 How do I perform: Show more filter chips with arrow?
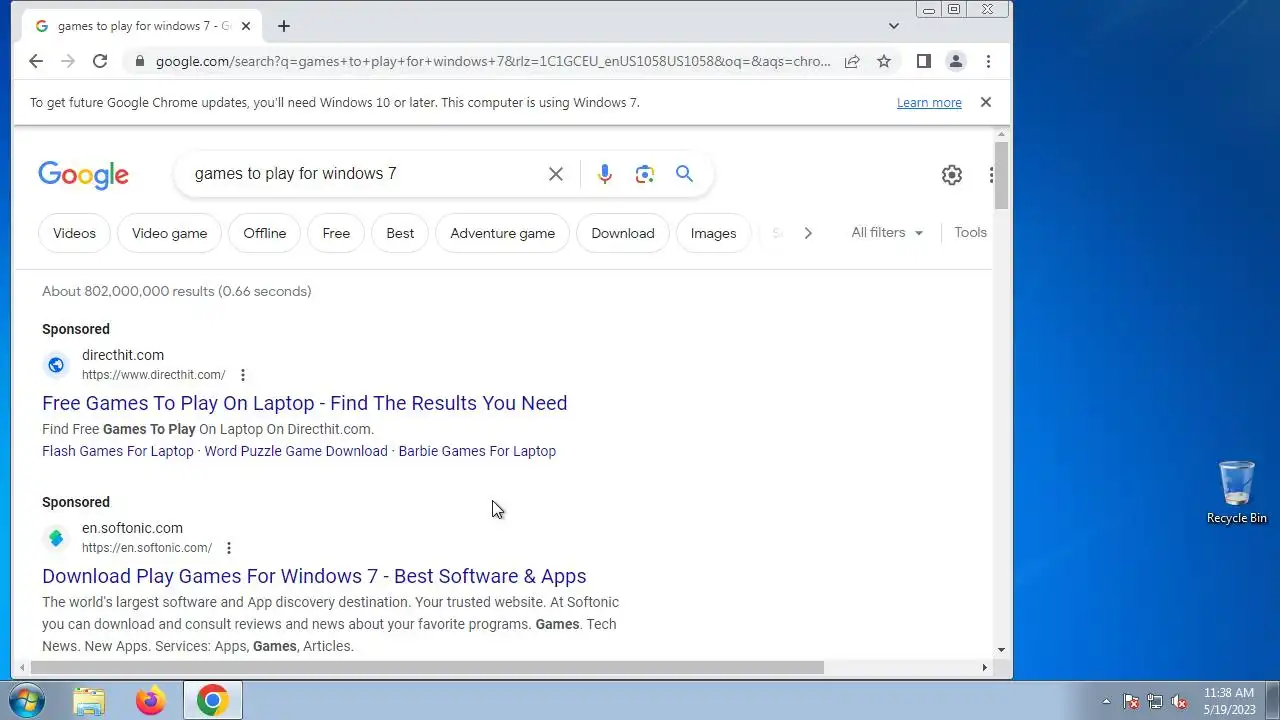point(808,233)
